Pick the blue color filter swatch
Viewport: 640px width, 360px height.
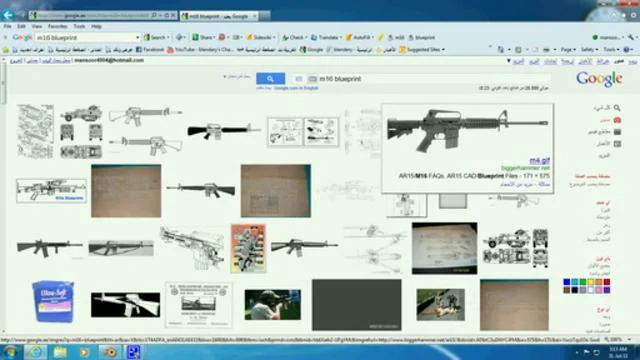[x=567, y=282]
